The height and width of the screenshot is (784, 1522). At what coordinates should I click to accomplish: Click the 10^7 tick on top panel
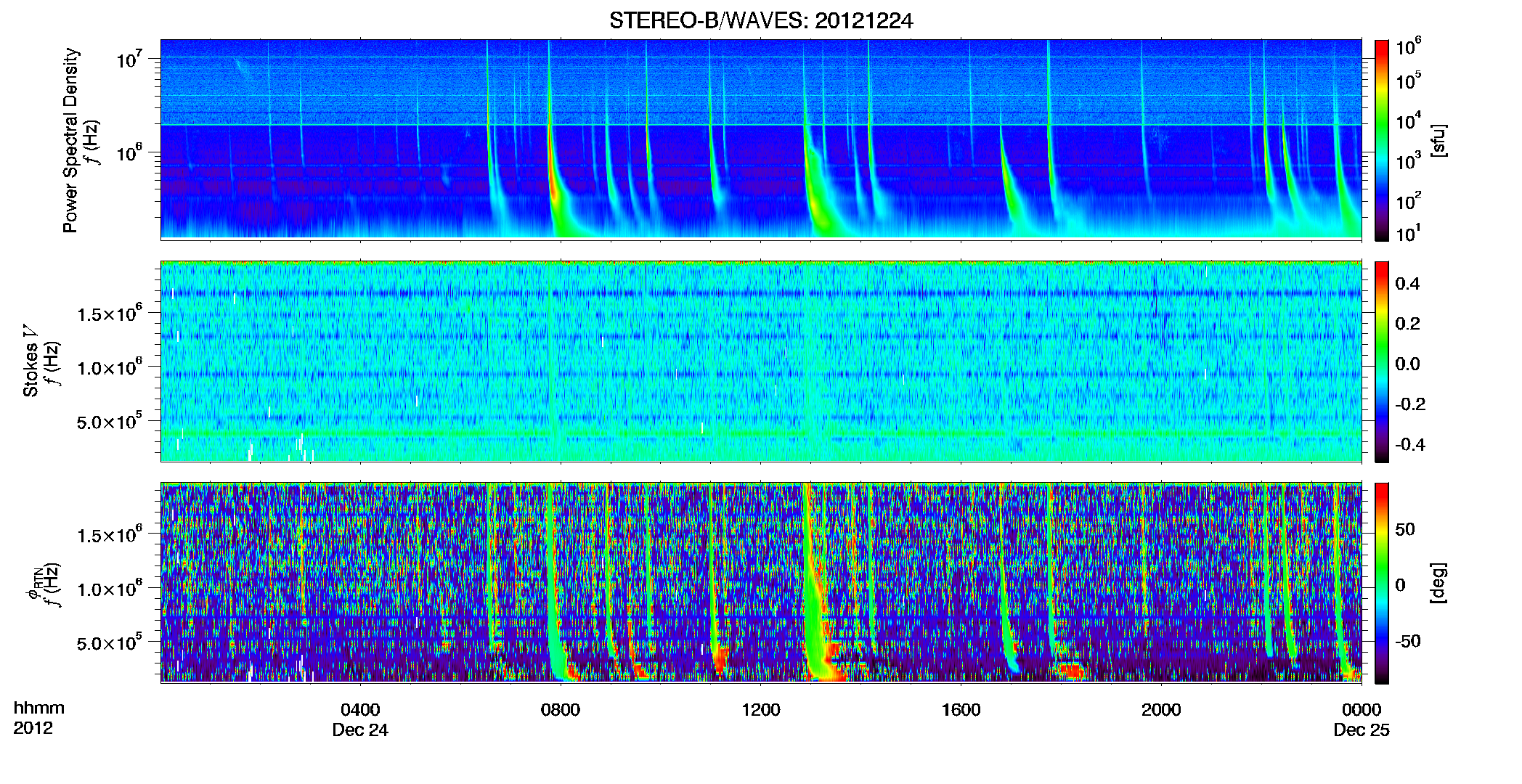[x=129, y=59]
